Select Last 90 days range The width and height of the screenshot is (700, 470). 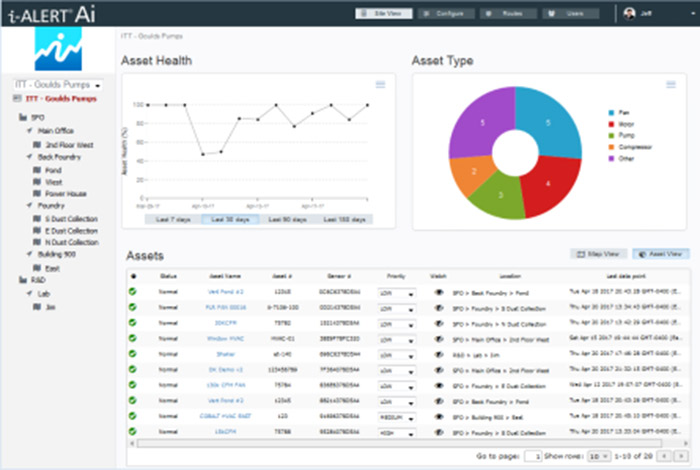(288, 219)
